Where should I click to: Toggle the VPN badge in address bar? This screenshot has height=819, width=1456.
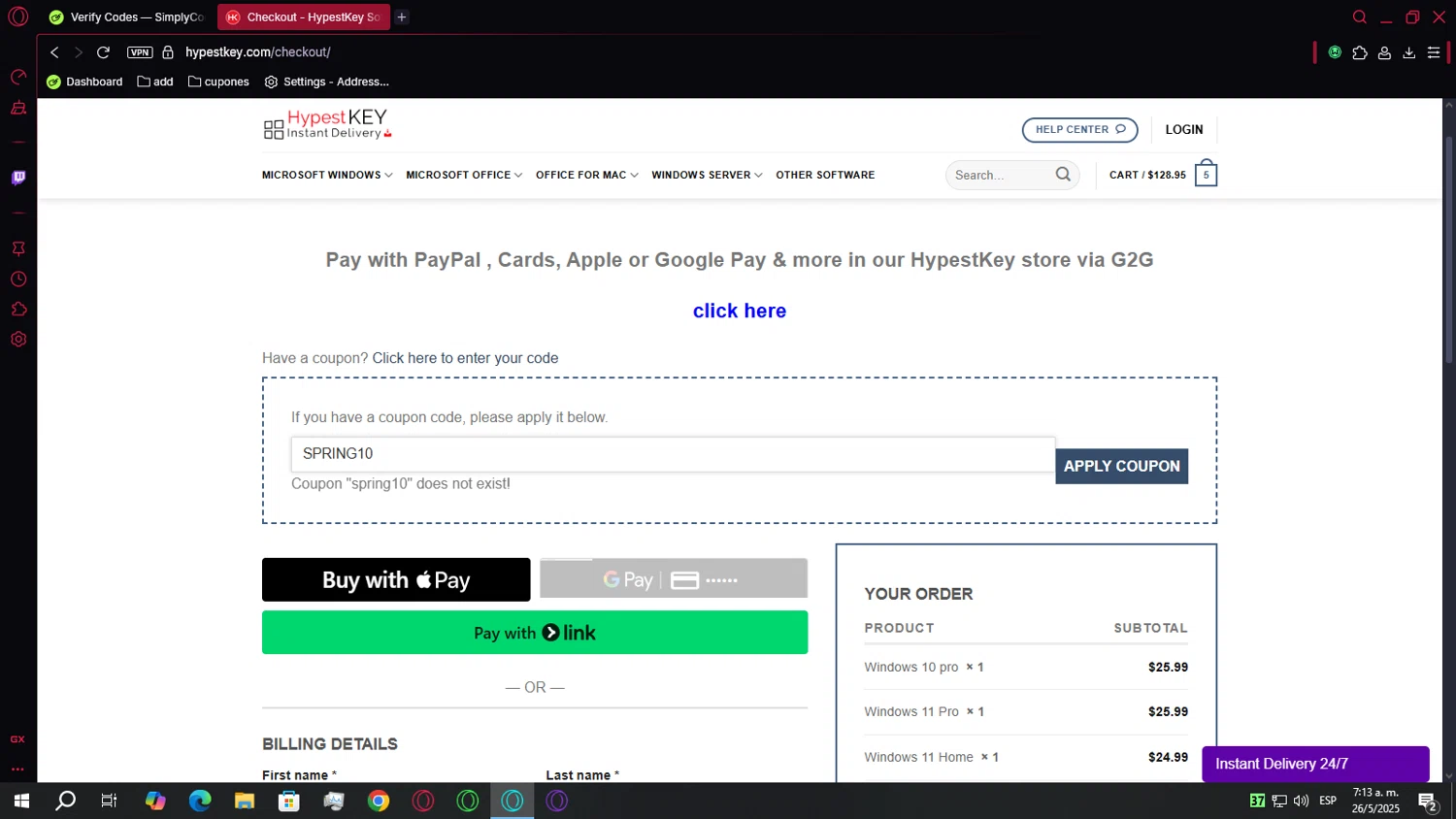(x=140, y=52)
